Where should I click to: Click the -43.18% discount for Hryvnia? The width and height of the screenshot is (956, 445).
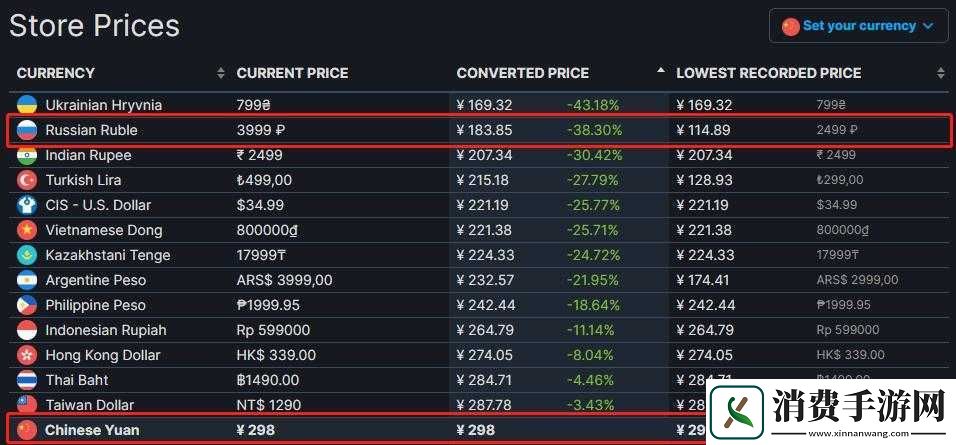[594, 105]
